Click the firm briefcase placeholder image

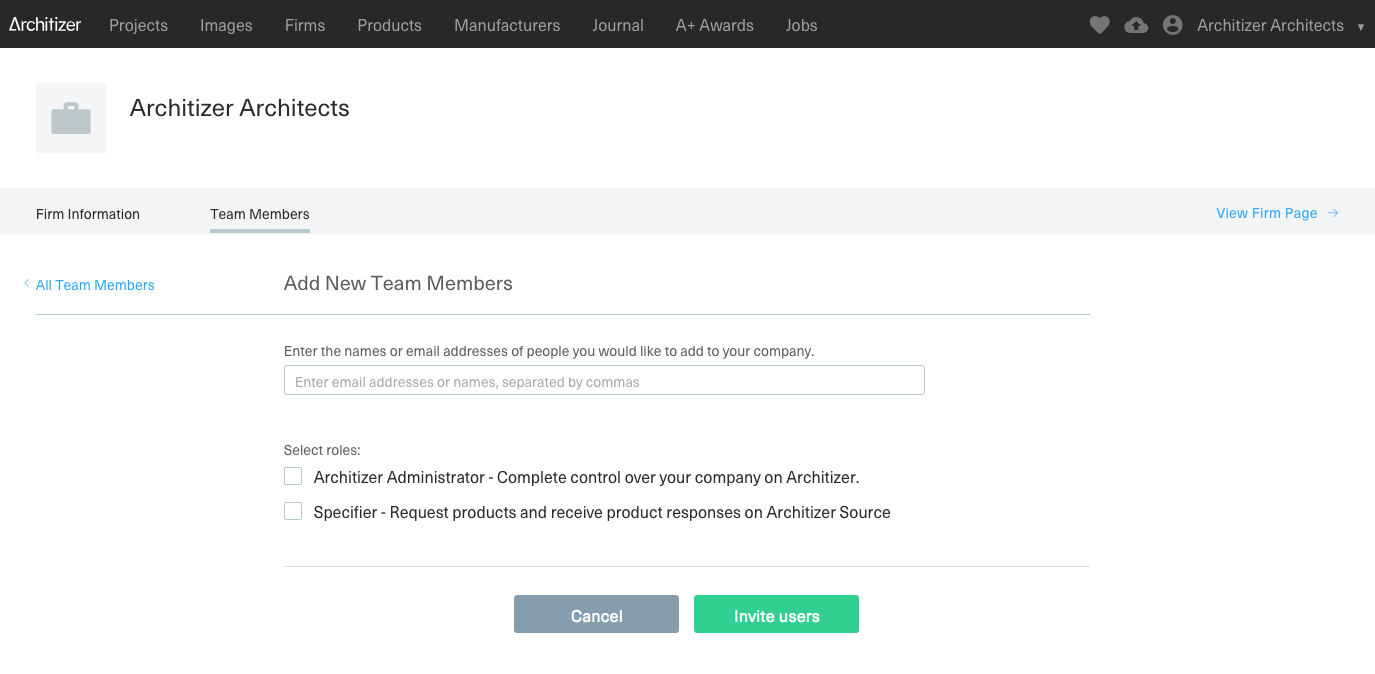click(71, 118)
